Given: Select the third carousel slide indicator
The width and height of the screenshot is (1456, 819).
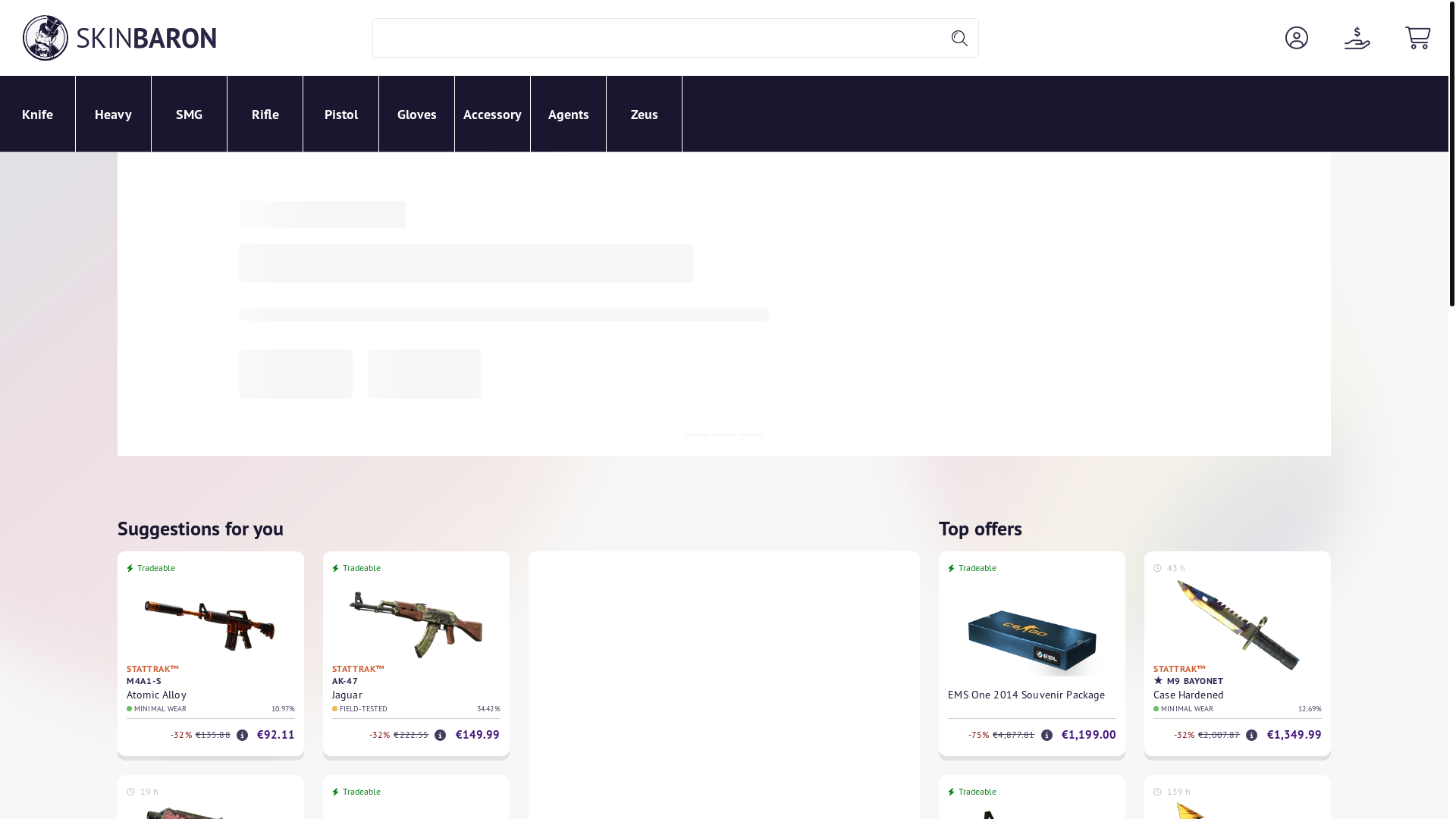Looking at the screenshot, I should tap(752, 435).
